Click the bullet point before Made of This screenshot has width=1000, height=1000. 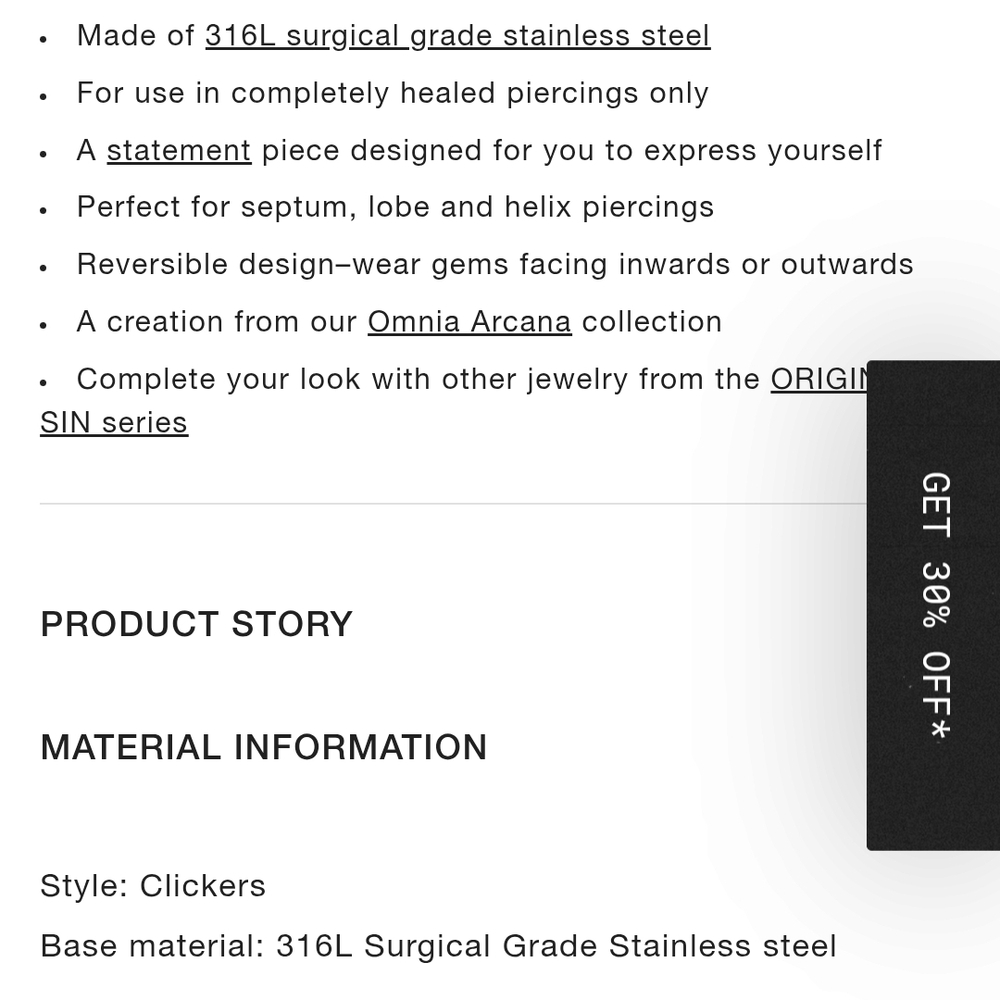[x=43, y=40]
